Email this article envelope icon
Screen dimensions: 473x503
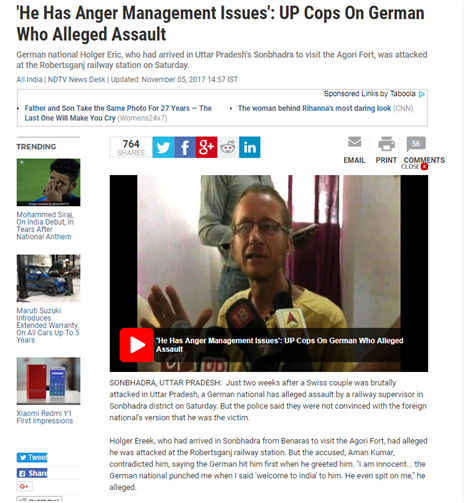(354, 142)
